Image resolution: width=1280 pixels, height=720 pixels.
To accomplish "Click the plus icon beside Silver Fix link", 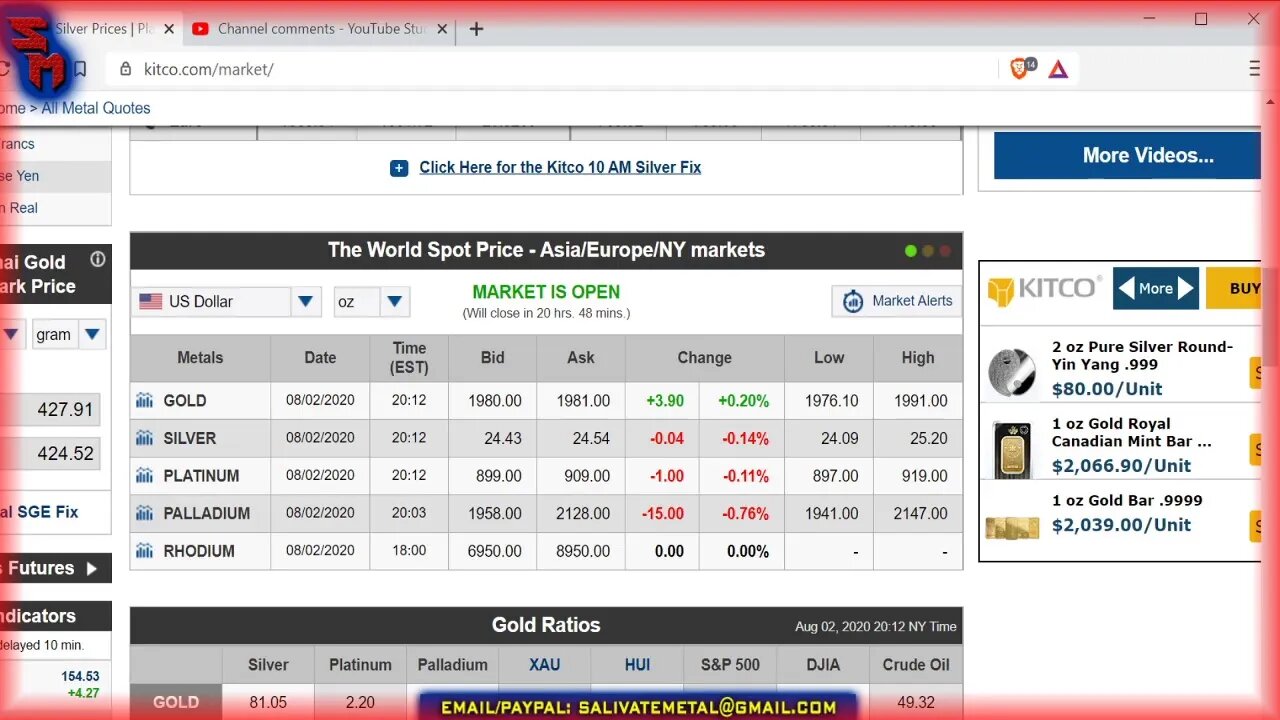I will (399, 168).
